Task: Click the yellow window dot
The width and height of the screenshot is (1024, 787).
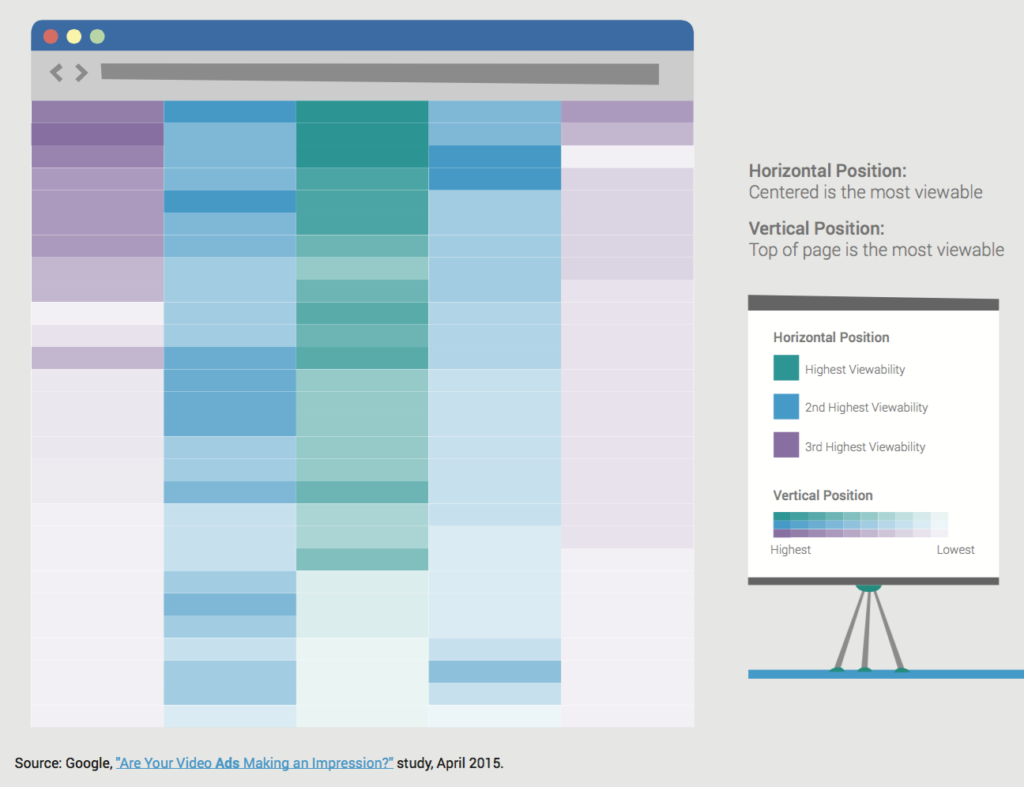Action: point(74,36)
